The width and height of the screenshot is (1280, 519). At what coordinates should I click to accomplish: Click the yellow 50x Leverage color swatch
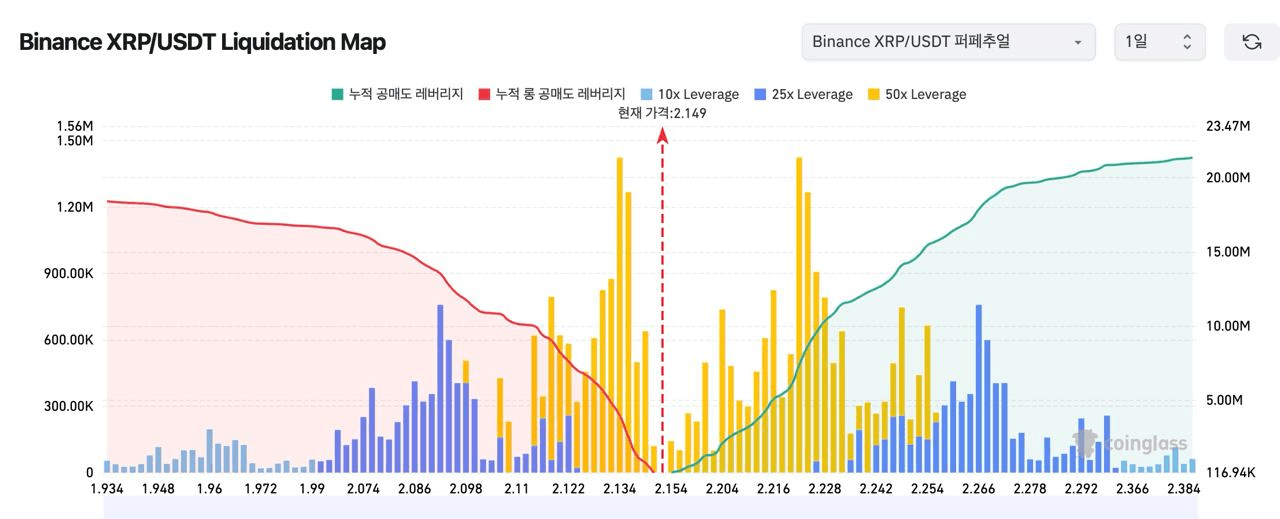point(874,94)
